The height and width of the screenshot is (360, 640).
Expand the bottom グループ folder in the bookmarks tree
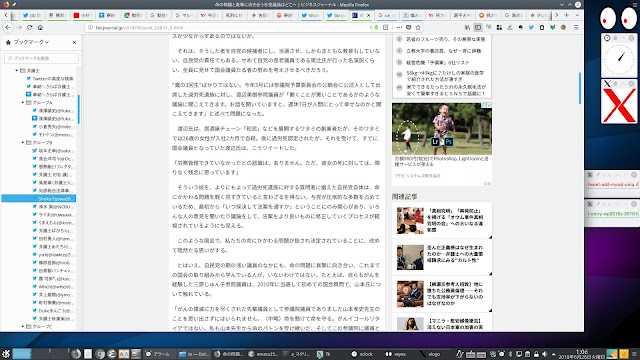23,327
